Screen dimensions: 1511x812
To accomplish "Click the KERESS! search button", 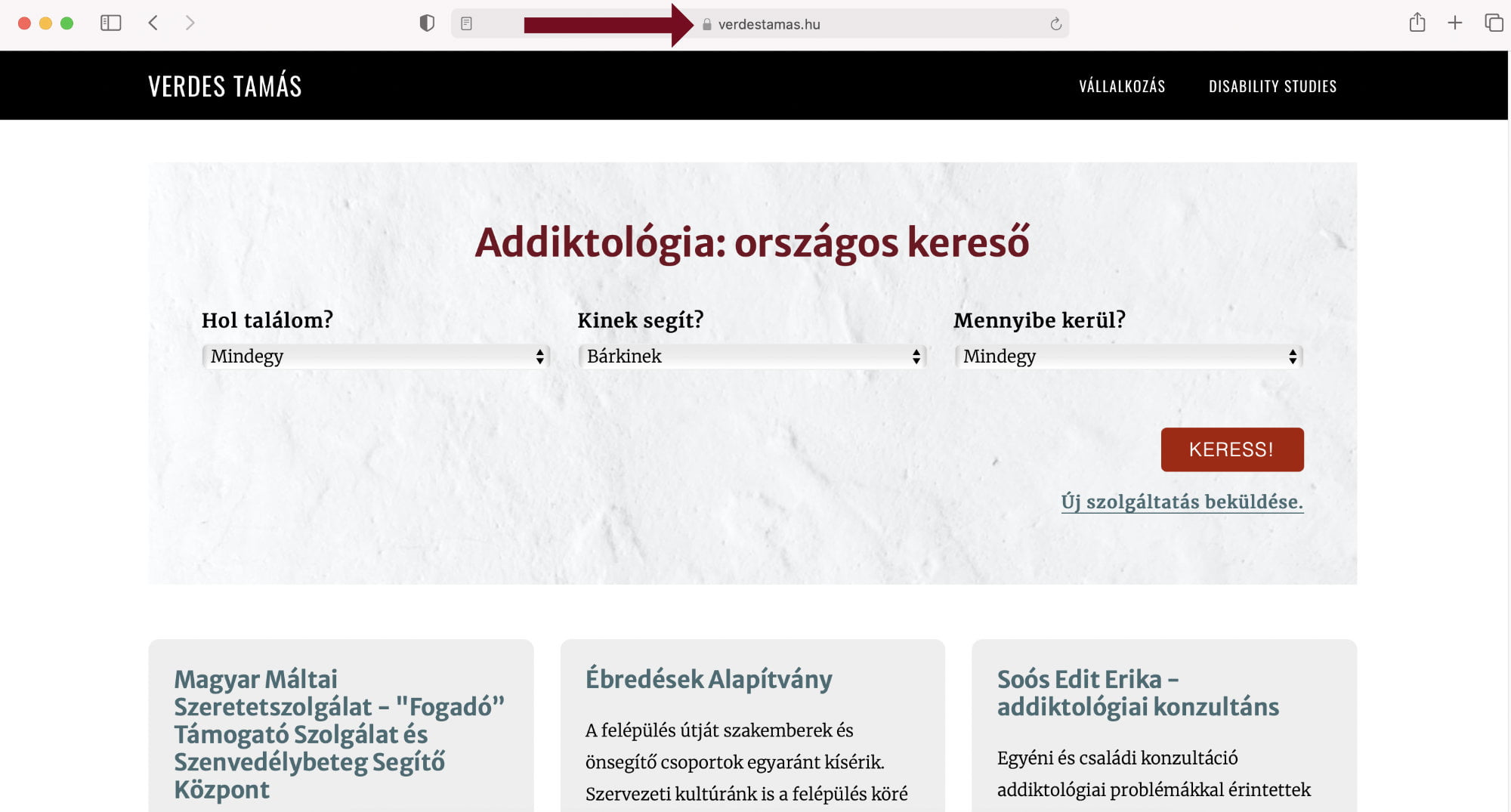I will (1232, 449).
